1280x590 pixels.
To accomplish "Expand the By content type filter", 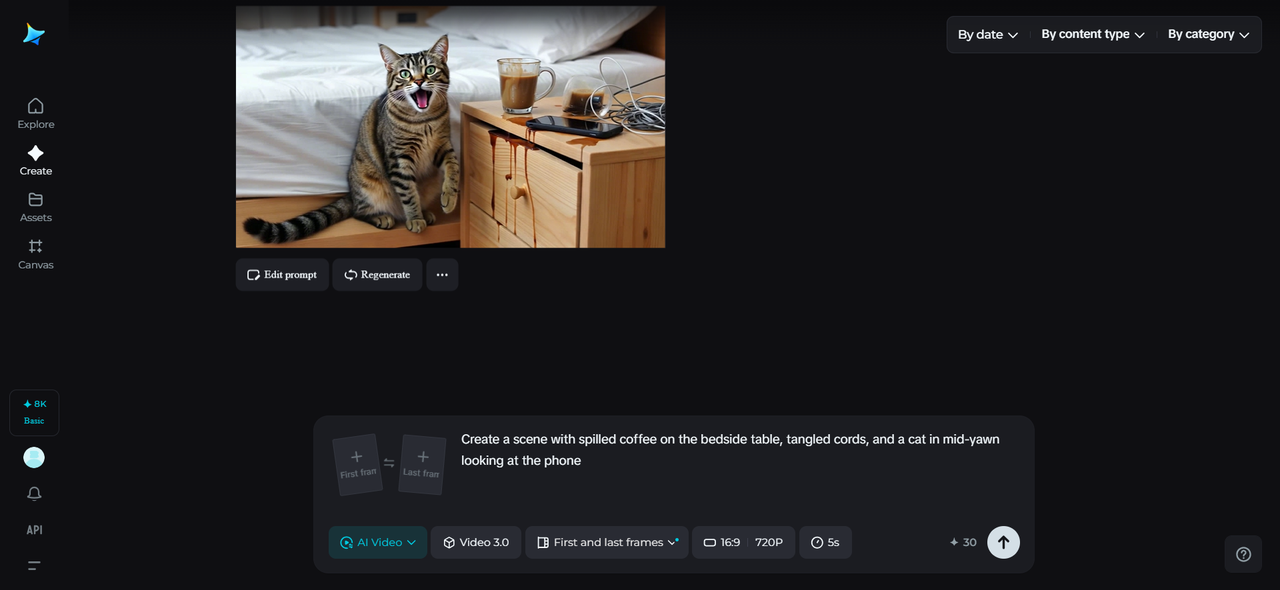I will 1092,35.
